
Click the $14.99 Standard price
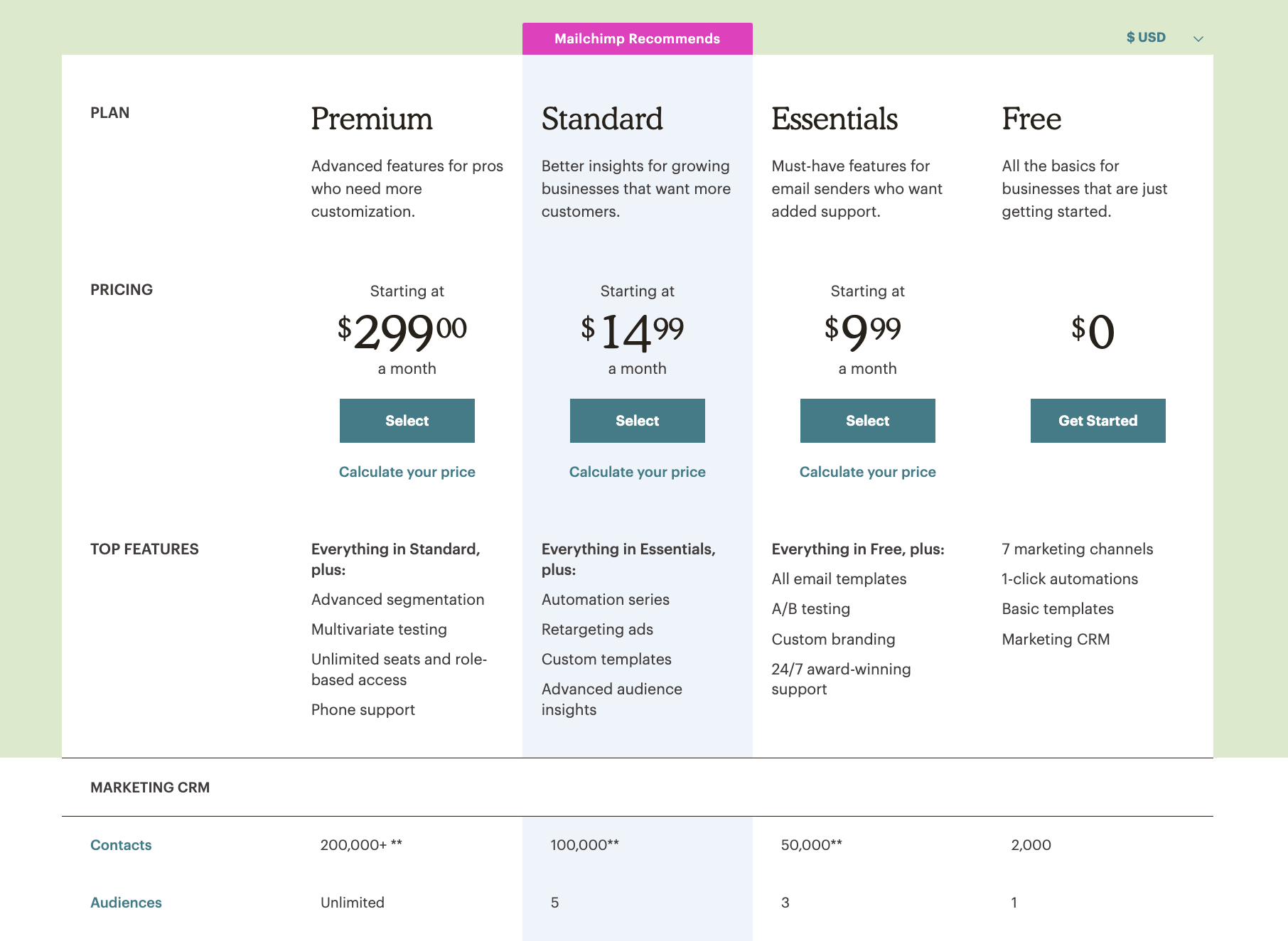click(x=633, y=331)
